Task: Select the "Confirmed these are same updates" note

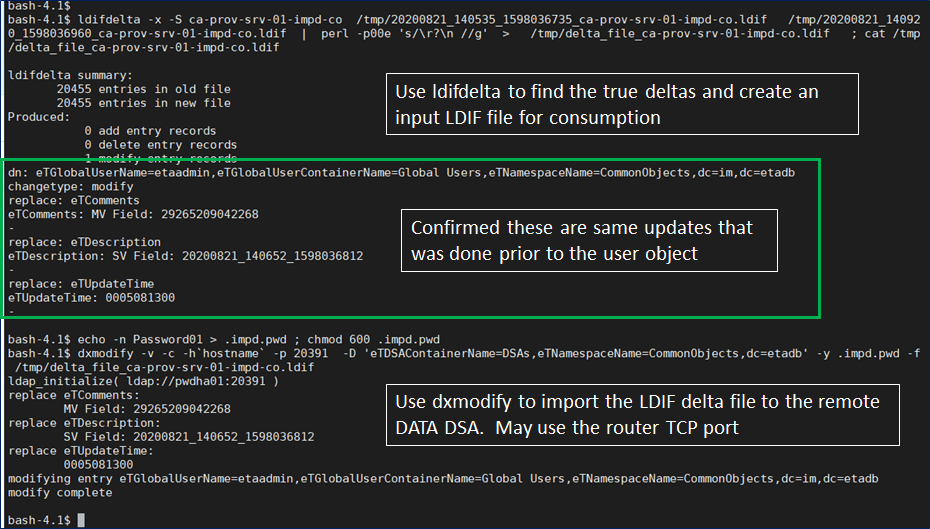Action: pos(589,240)
